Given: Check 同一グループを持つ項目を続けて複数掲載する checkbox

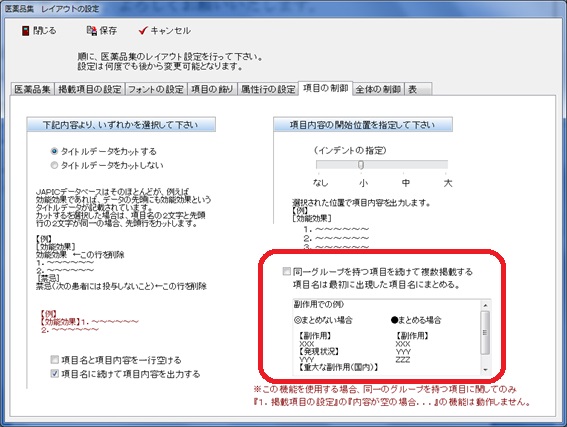Looking at the screenshot, I should click(287, 271).
